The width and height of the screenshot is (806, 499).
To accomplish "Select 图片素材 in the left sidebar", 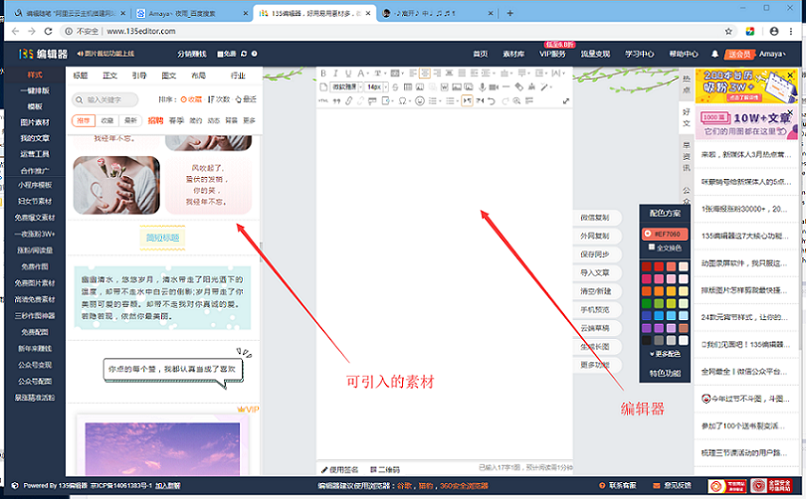I will (35, 122).
